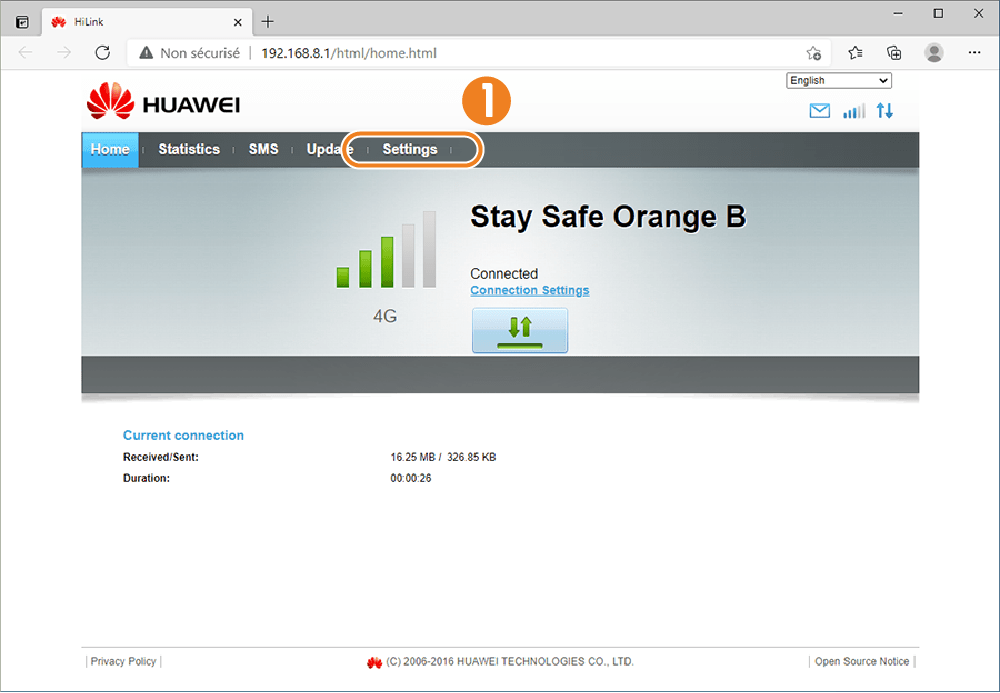
Task: Open the Privacy Policy link
Action: pyautogui.click(x=123, y=662)
